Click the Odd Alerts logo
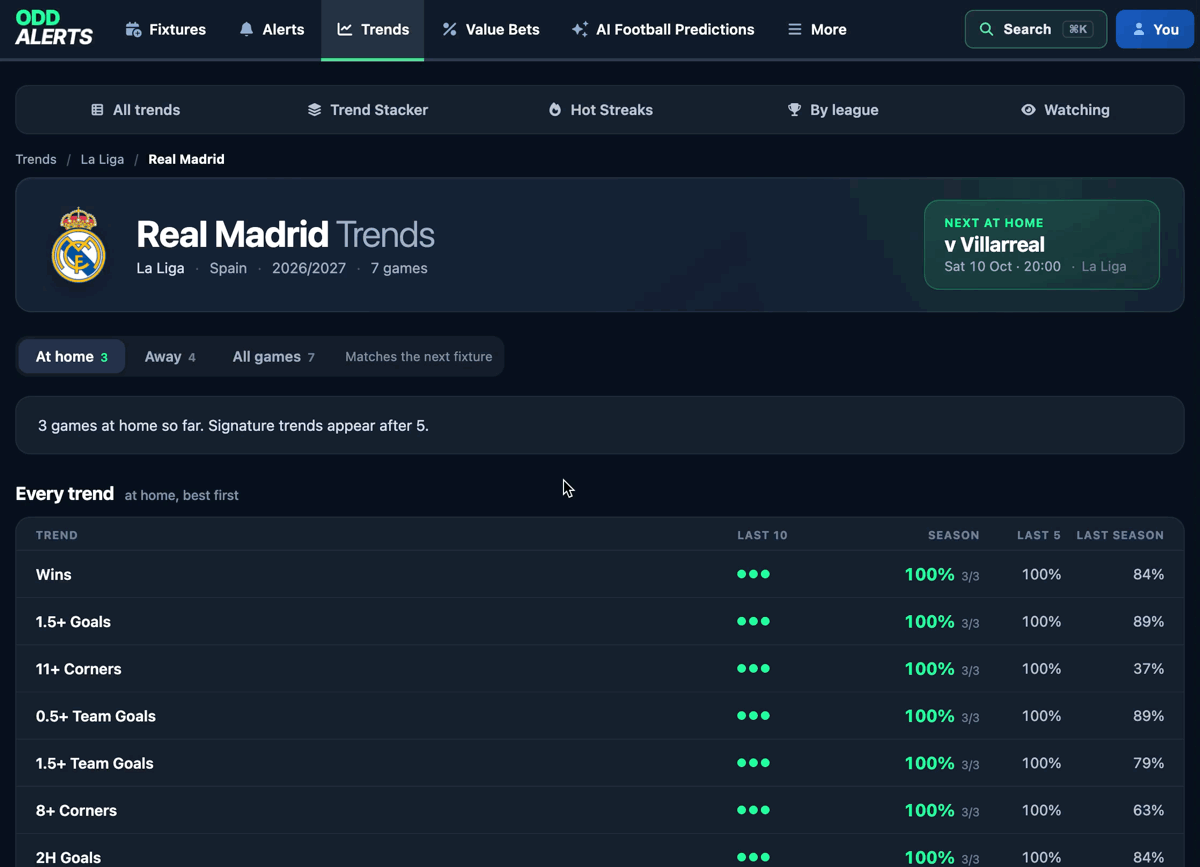 (54, 29)
